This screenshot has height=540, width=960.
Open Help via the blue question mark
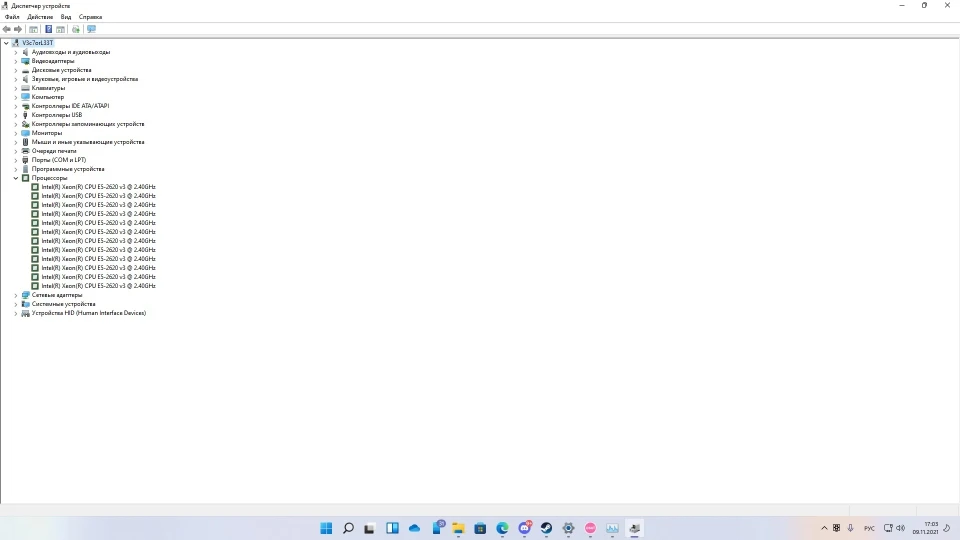tap(48, 29)
